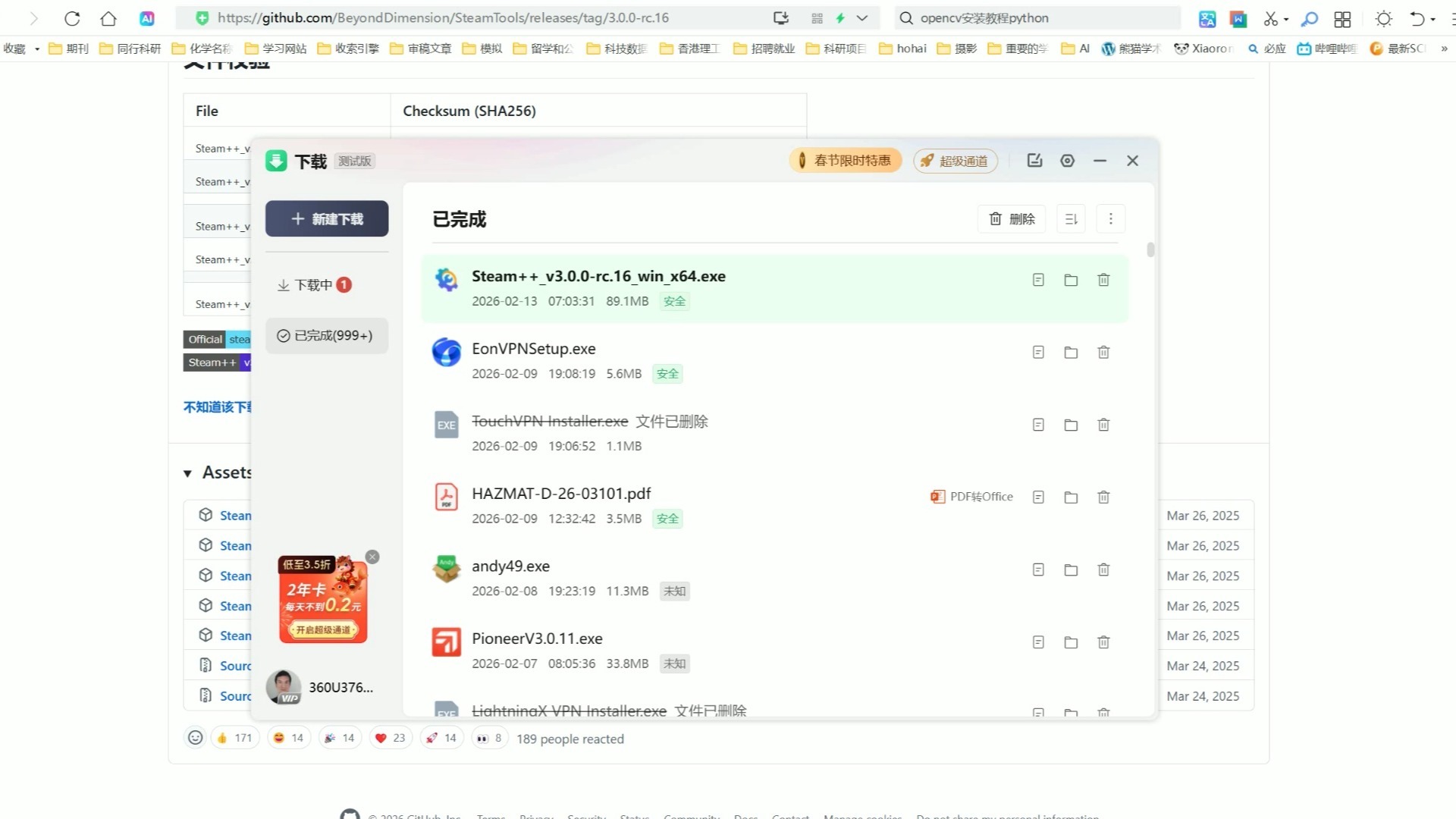The width and height of the screenshot is (1456, 819).
Task: Open folder for PioneerV3.0.11.exe
Action: tap(1071, 643)
